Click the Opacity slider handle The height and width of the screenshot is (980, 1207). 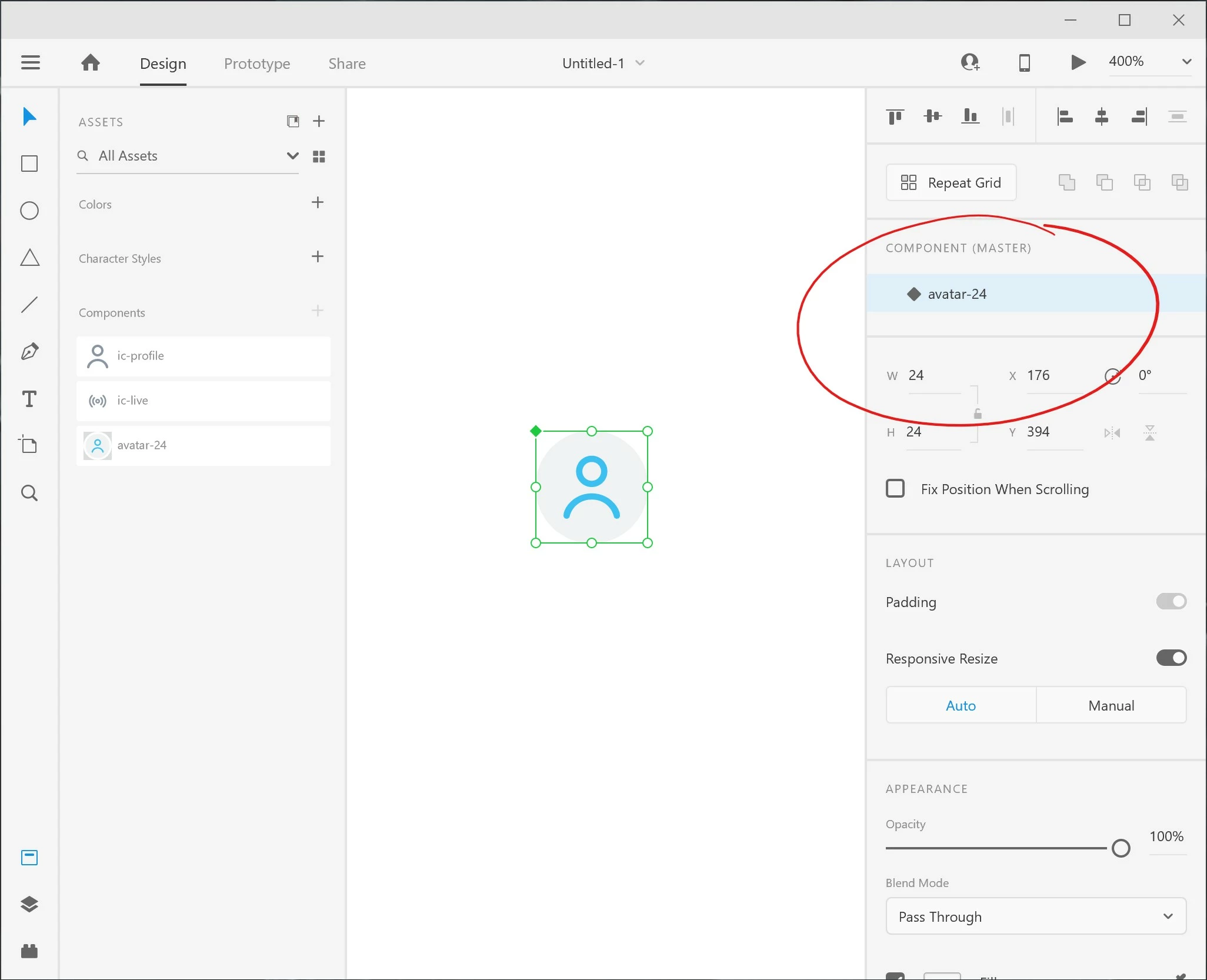[x=1121, y=848]
